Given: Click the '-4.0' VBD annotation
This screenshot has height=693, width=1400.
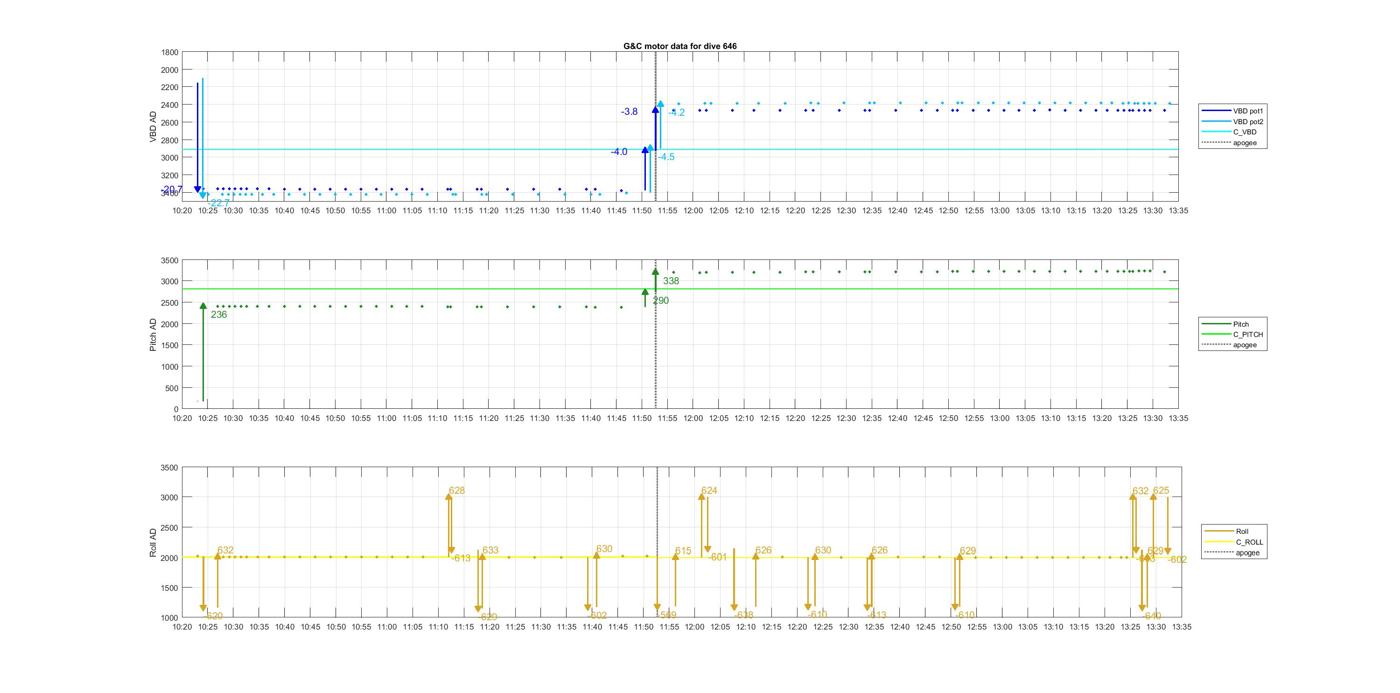Looking at the screenshot, I should coord(619,152).
